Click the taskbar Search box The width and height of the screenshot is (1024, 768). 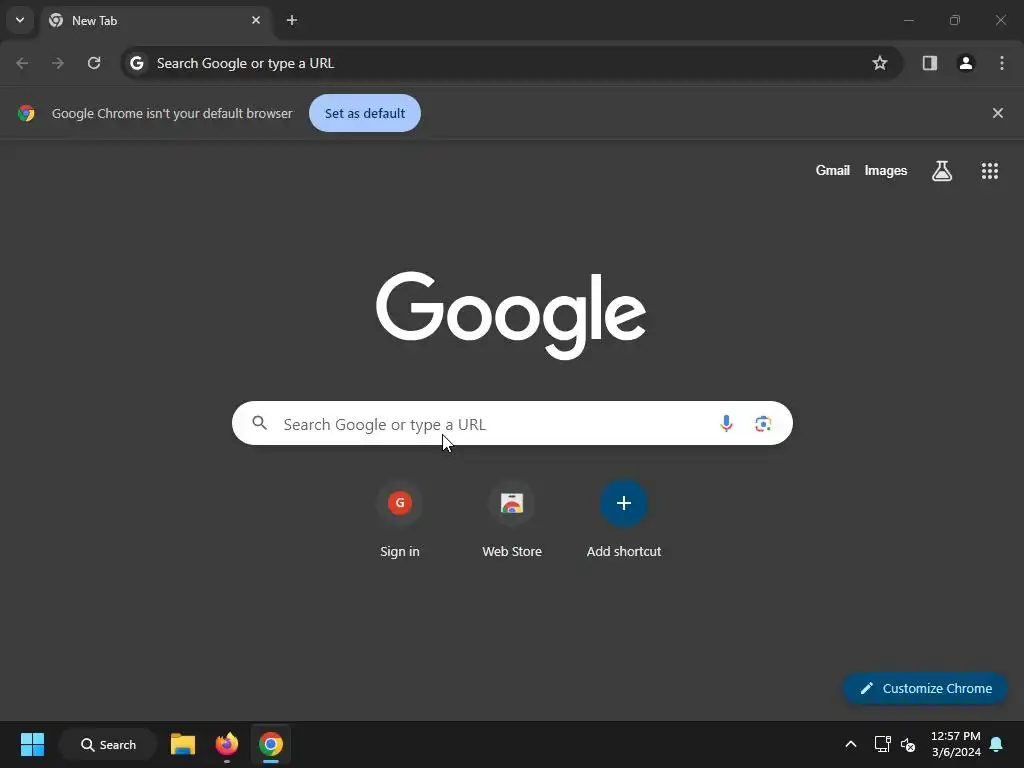tap(108, 744)
